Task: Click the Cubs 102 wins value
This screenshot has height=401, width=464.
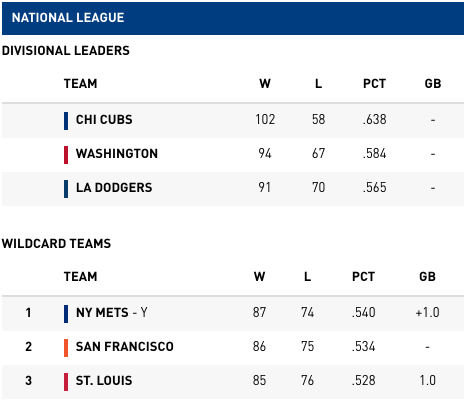Action: pyautogui.click(x=265, y=119)
